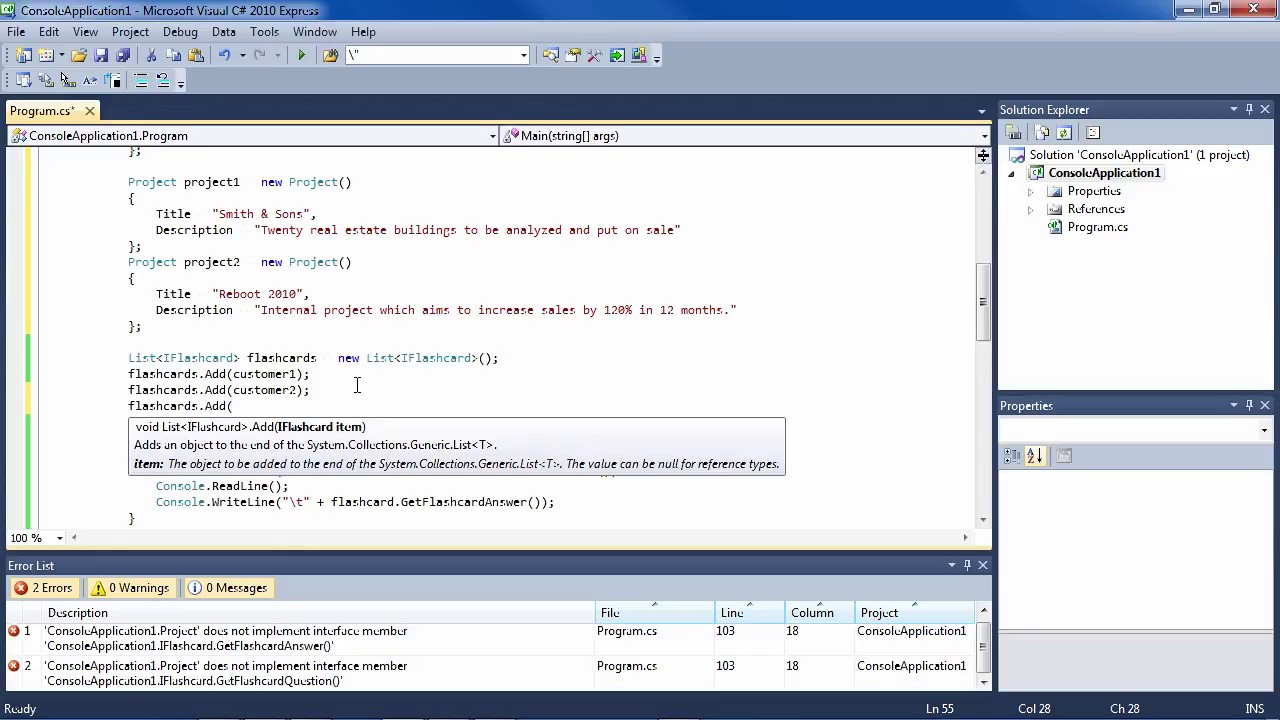Open the ConsoleApplication1.Program class dropdown
Viewport: 1280px width, 720px height.
[492, 136]
